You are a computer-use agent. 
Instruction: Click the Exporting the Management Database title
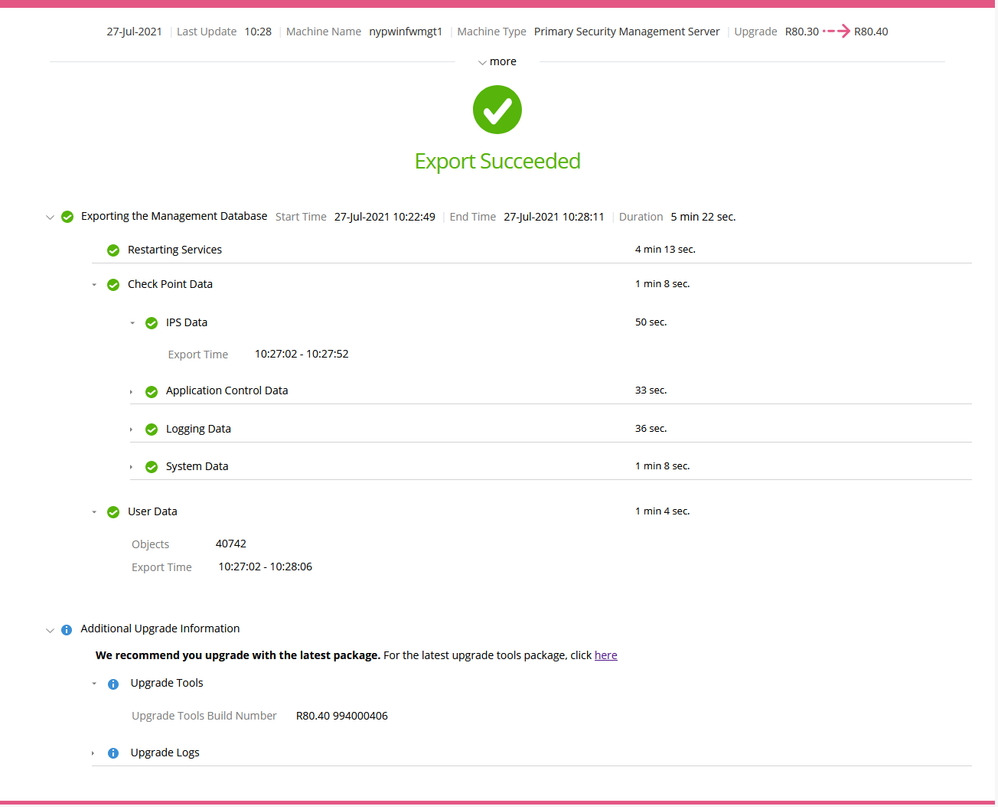pyautogui.click(x=174, y=216)
